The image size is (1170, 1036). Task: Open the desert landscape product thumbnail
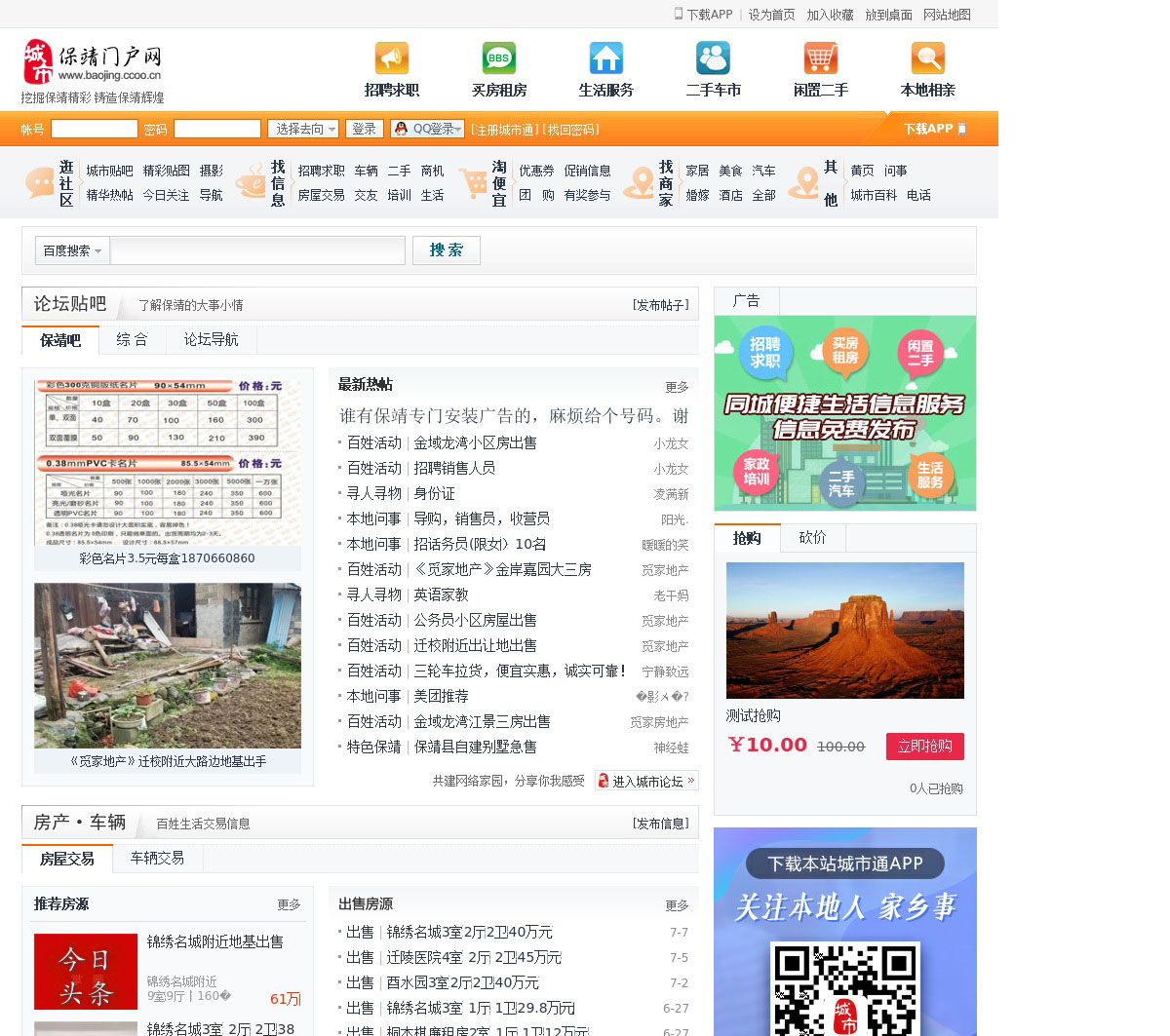tap(844, 630)
